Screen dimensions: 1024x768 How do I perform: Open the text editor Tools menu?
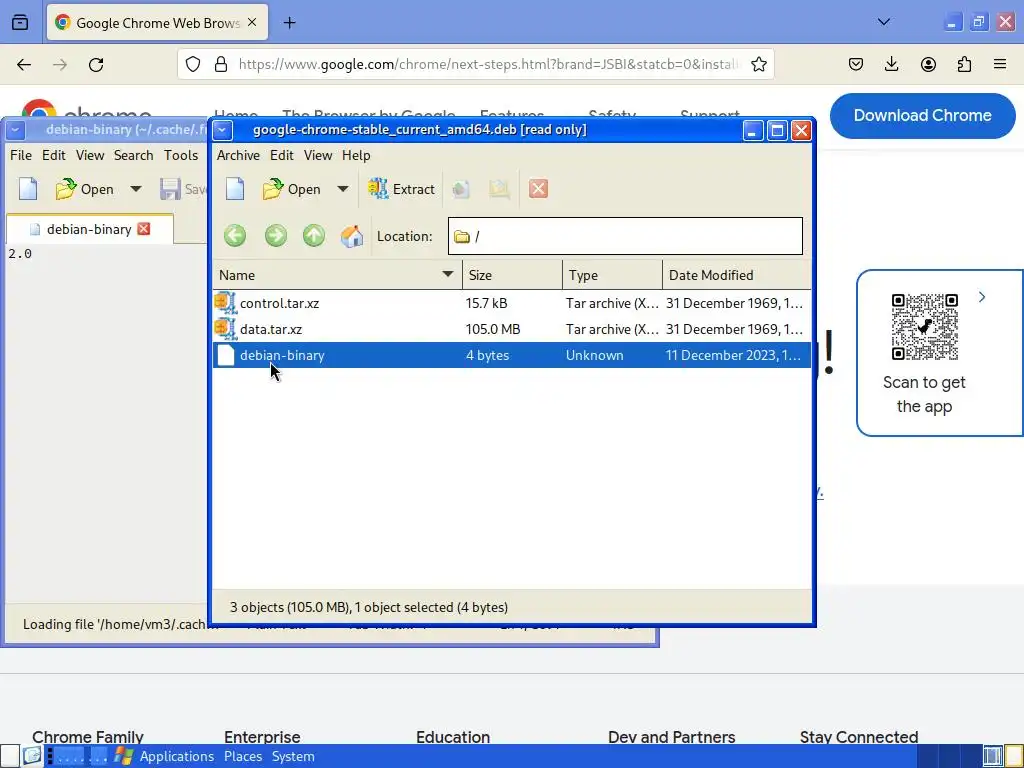[x=181, y=155]
